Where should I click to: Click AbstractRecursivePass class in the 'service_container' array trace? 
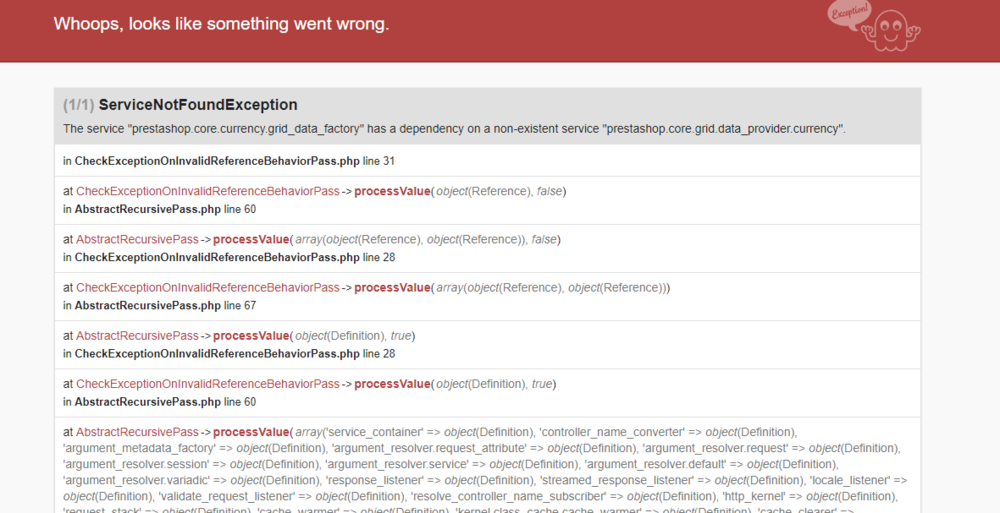[137, 431]
